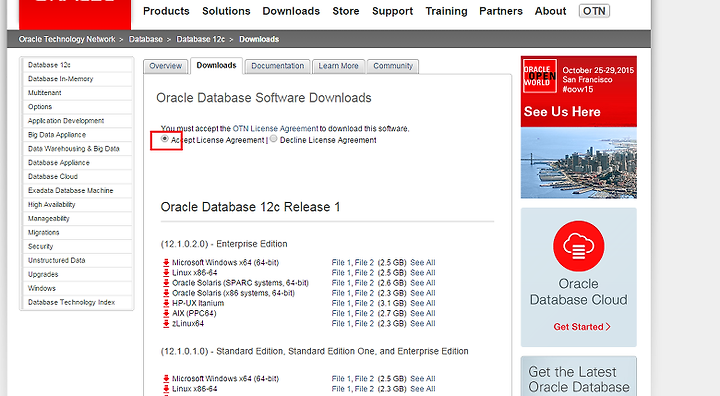Click download icon next to Oracle Solaris x86 systems
This screenshot has width=720, height=396.
coord(166,293)
